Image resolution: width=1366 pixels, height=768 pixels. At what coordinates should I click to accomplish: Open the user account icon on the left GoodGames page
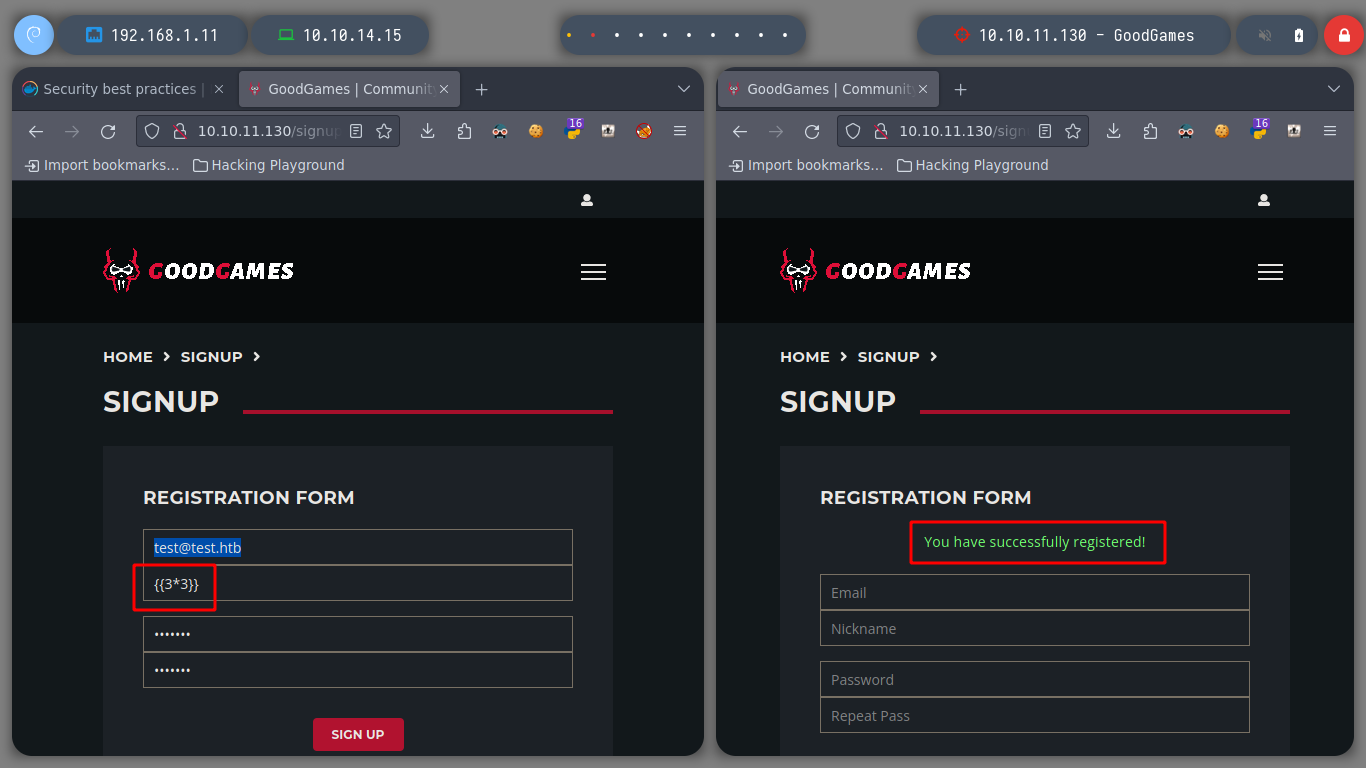pos(587,200)
